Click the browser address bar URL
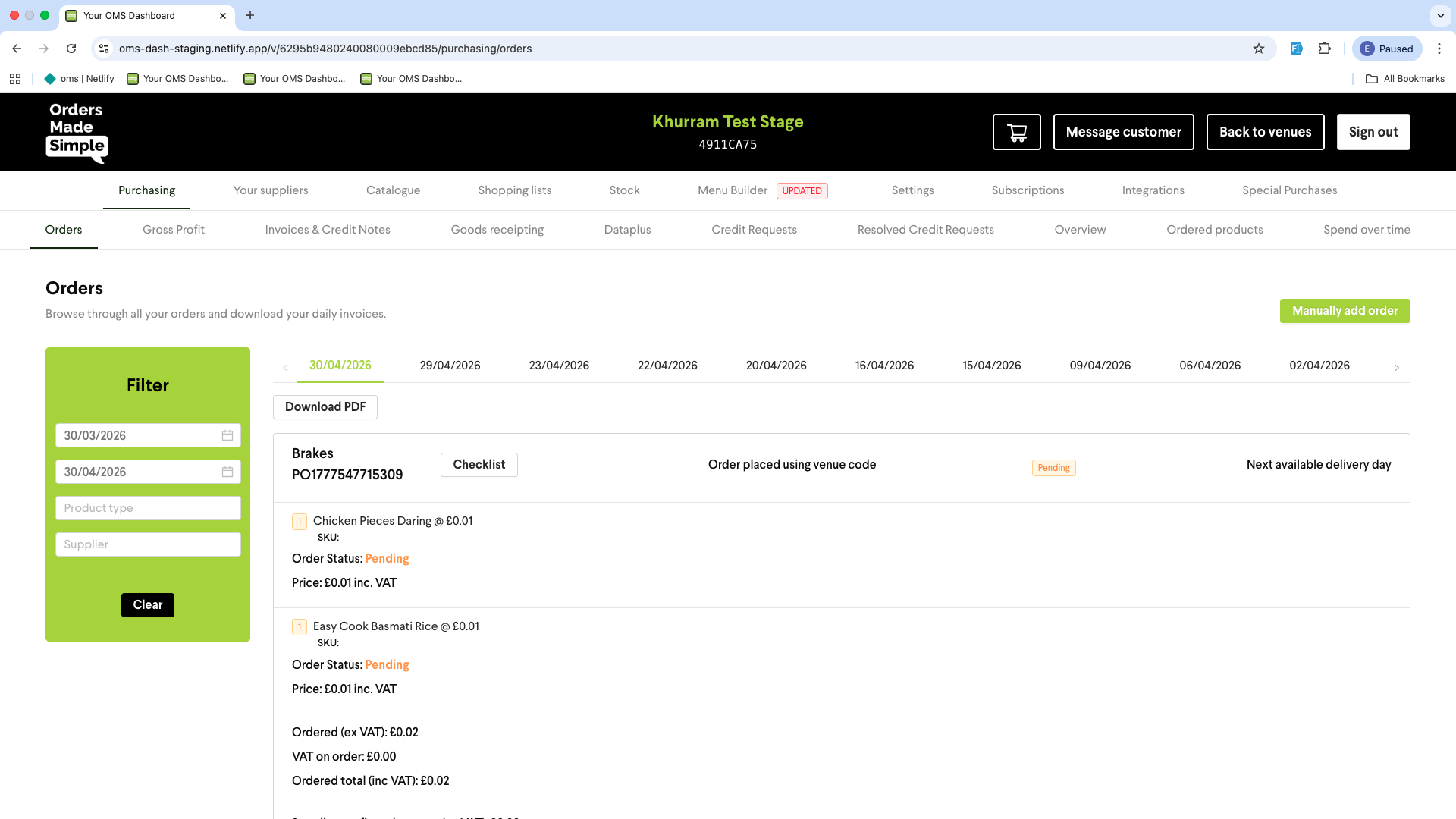This screenshot has height=819, width=1456. pos(325,49)
